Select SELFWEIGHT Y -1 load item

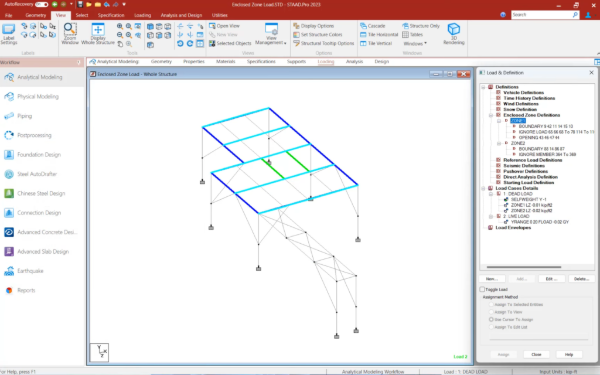tap(528, 199)
